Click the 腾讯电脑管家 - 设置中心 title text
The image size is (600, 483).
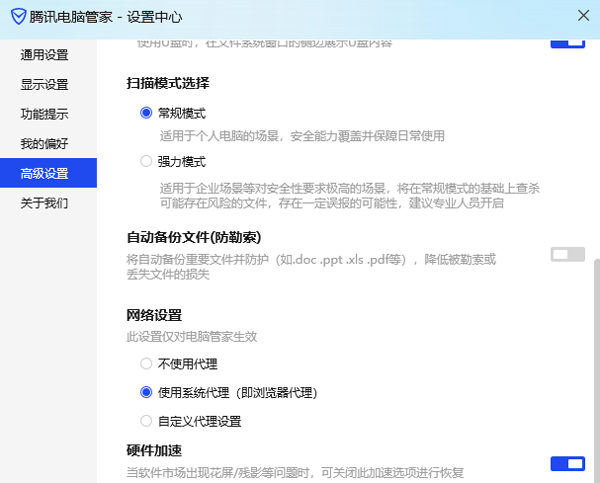(106, 17)
